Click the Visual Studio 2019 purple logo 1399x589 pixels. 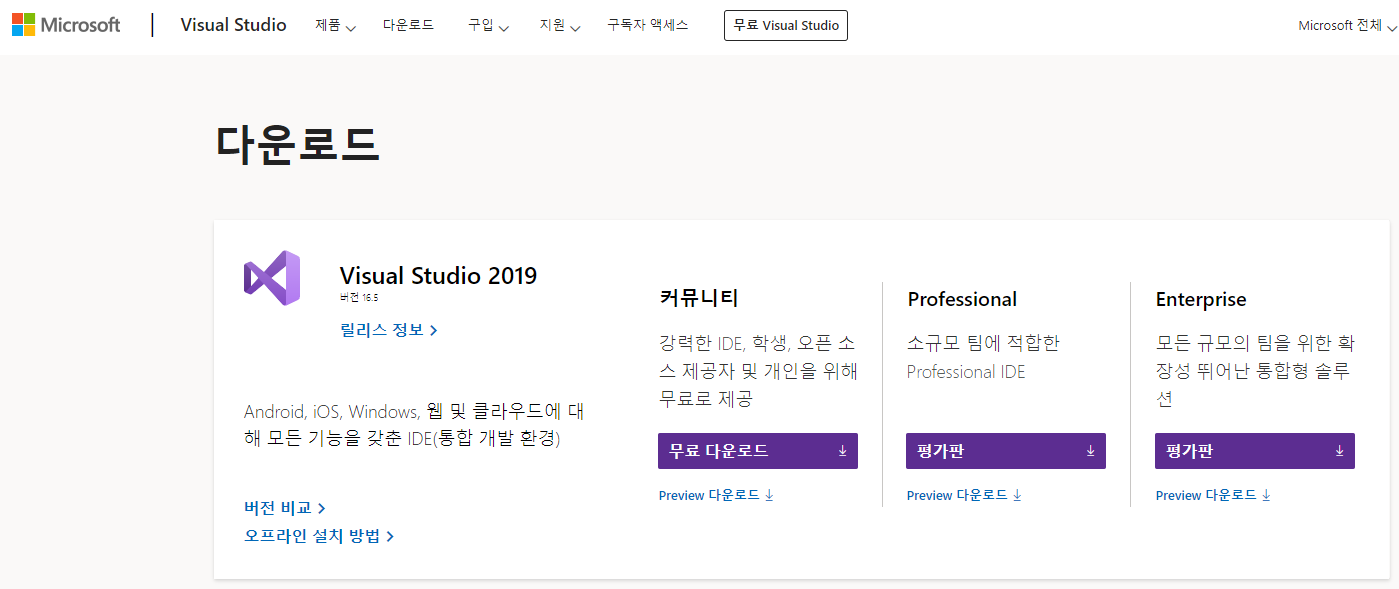[x=272, y=278]
